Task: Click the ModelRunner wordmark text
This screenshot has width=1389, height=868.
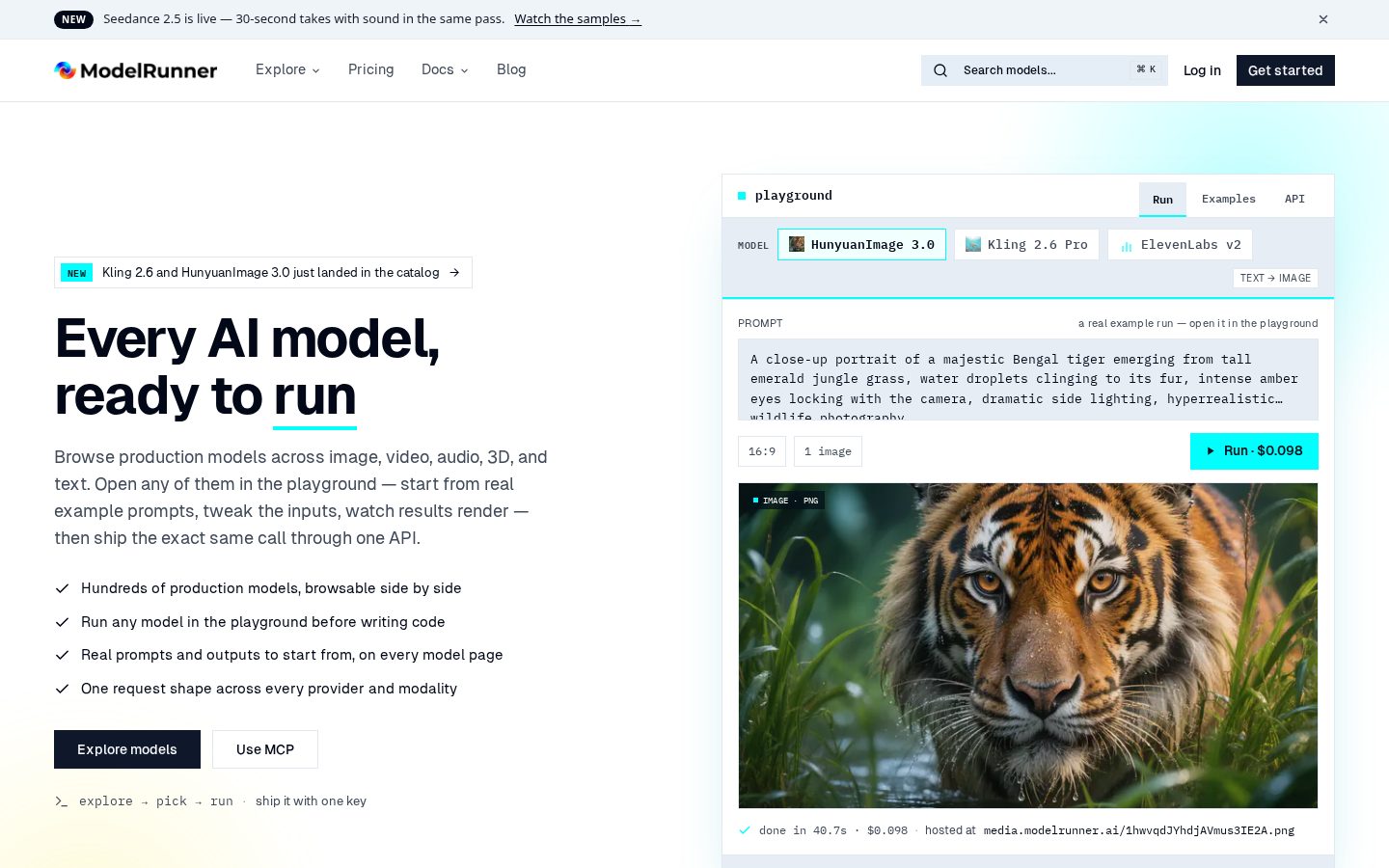Action: (x=149, y=70)
